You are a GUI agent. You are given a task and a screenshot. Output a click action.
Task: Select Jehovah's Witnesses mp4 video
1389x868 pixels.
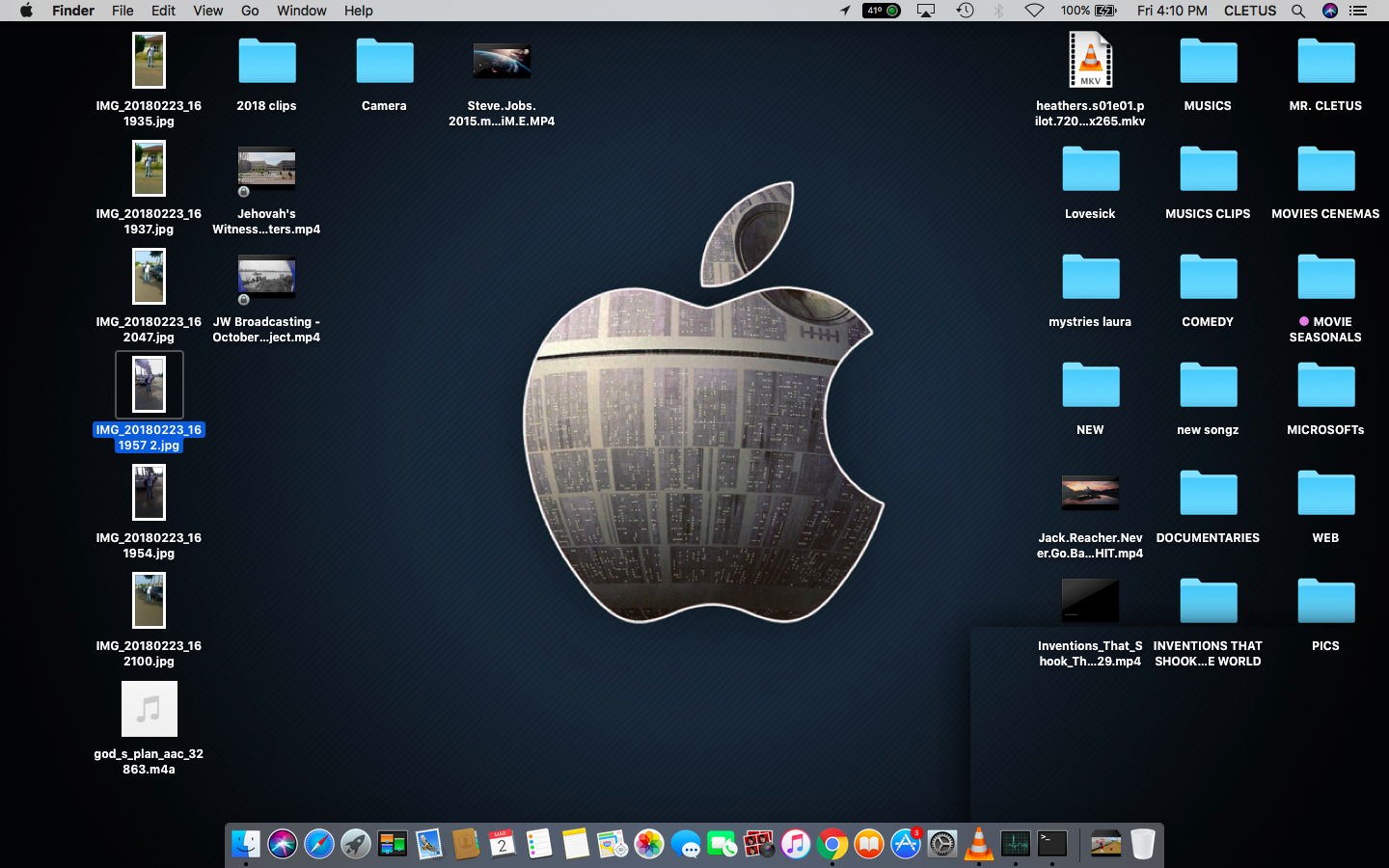point(267,169)
